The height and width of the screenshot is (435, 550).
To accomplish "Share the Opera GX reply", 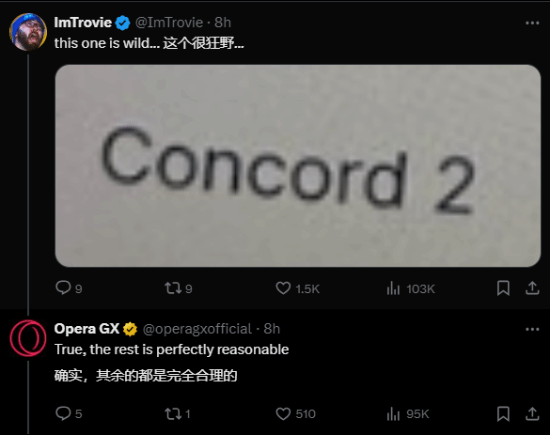I will point(532,414).
